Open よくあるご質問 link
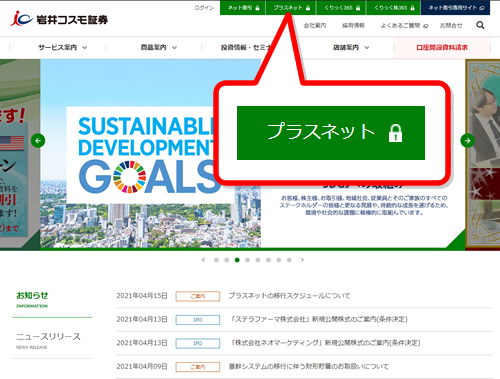This screenshot has width=500, height=379. 404,25
